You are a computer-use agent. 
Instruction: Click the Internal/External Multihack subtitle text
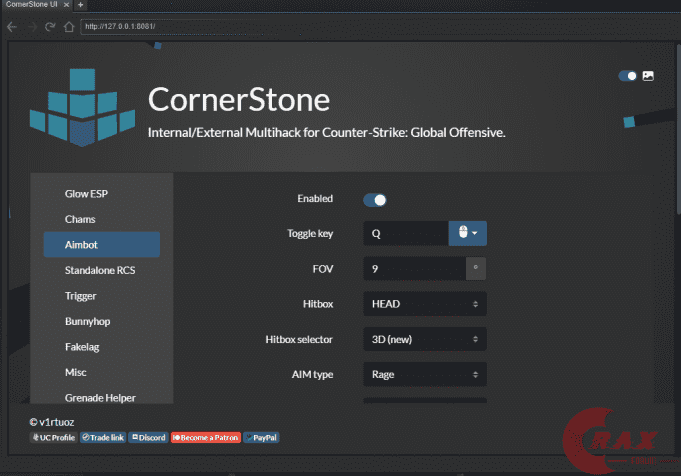(x=327, y=132)
